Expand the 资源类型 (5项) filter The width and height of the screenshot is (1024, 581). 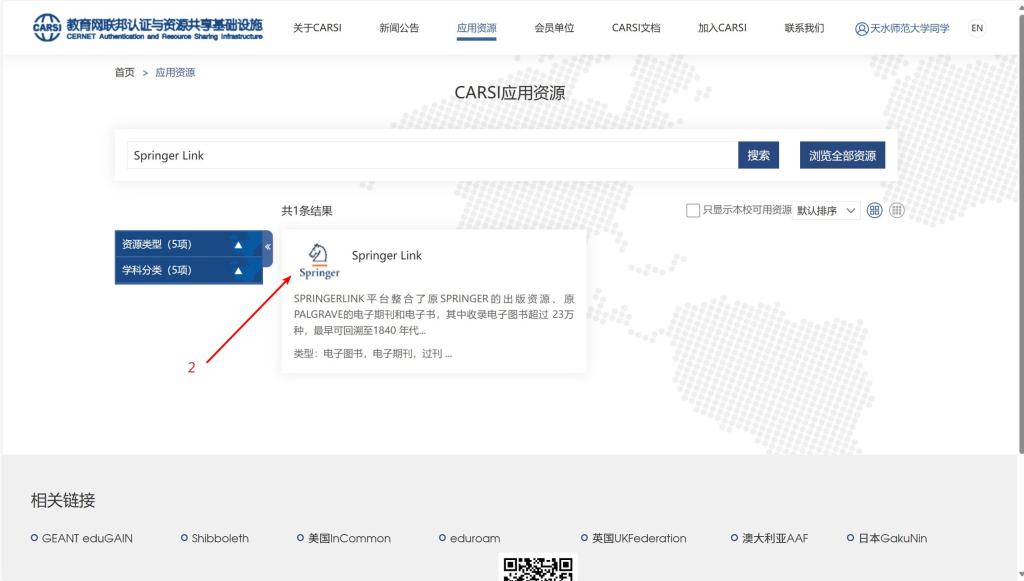coord(238,245)
